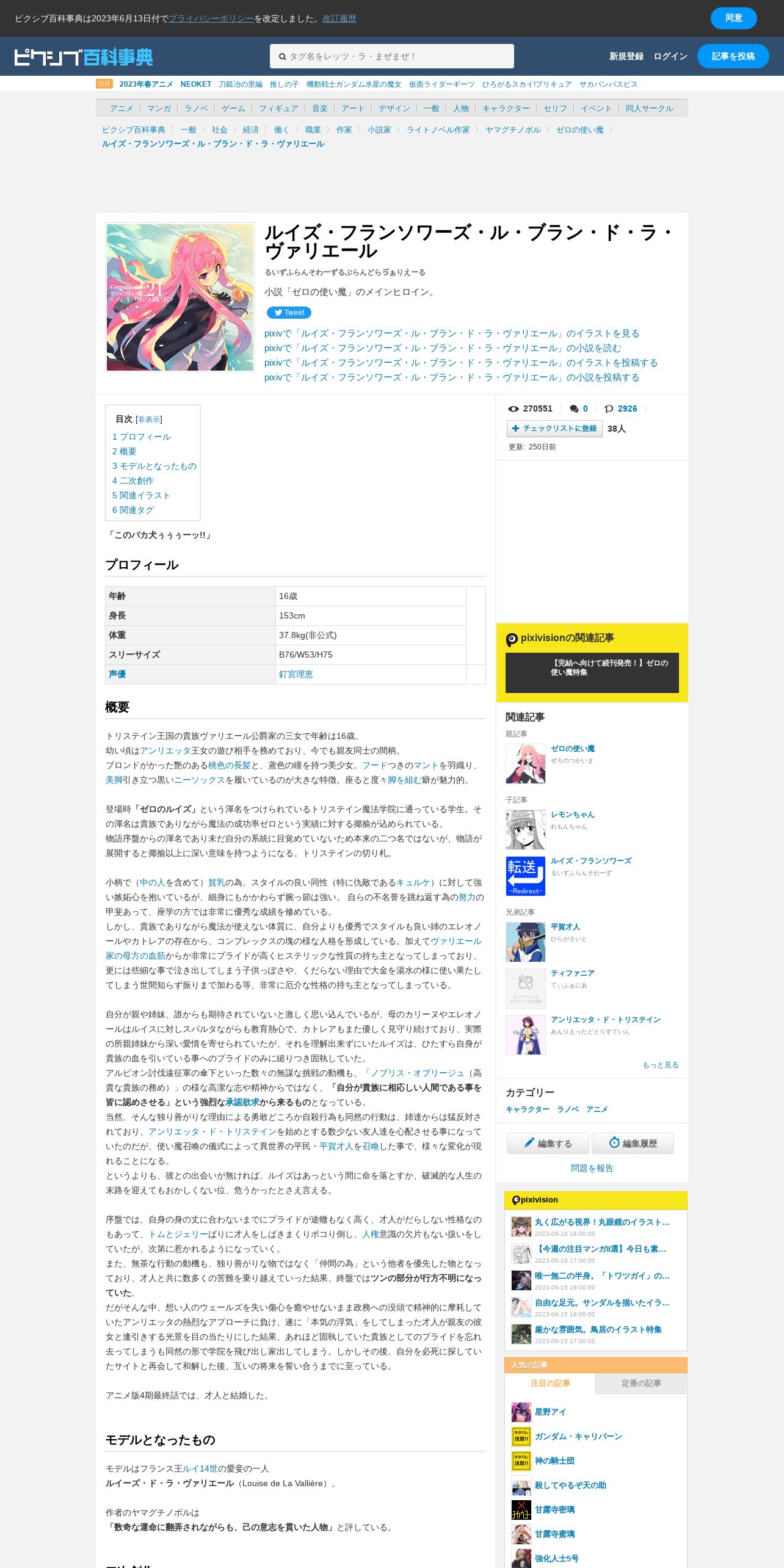The height and width of the screenshot is (1568, 784).
Task: Click the Louise cover illustration image
Action: pyautogui.click(x=180, y=297)
